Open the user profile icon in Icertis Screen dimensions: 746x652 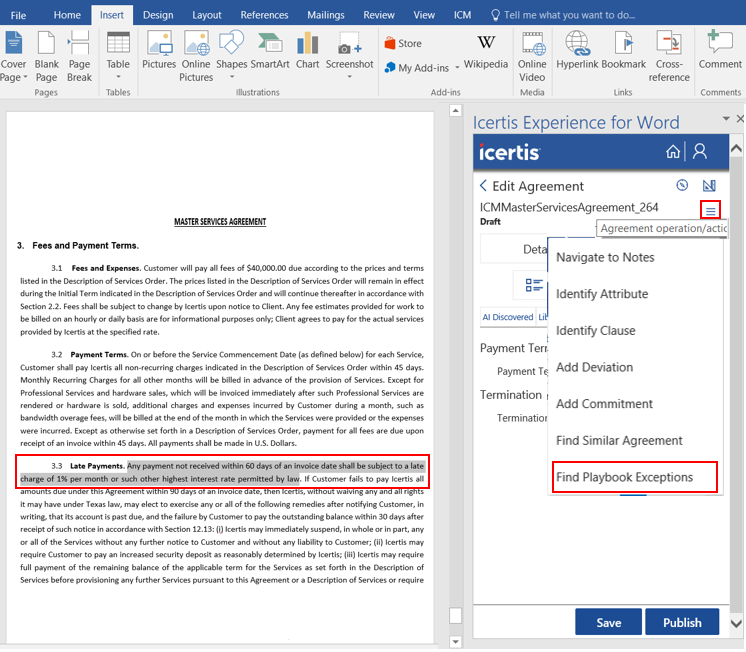click(x=700, y=152)
